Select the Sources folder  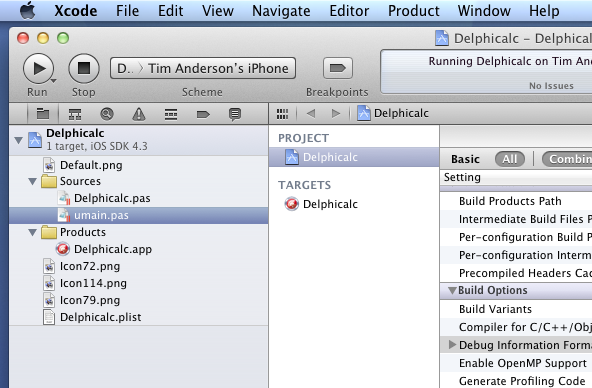[x=139, y=182]
